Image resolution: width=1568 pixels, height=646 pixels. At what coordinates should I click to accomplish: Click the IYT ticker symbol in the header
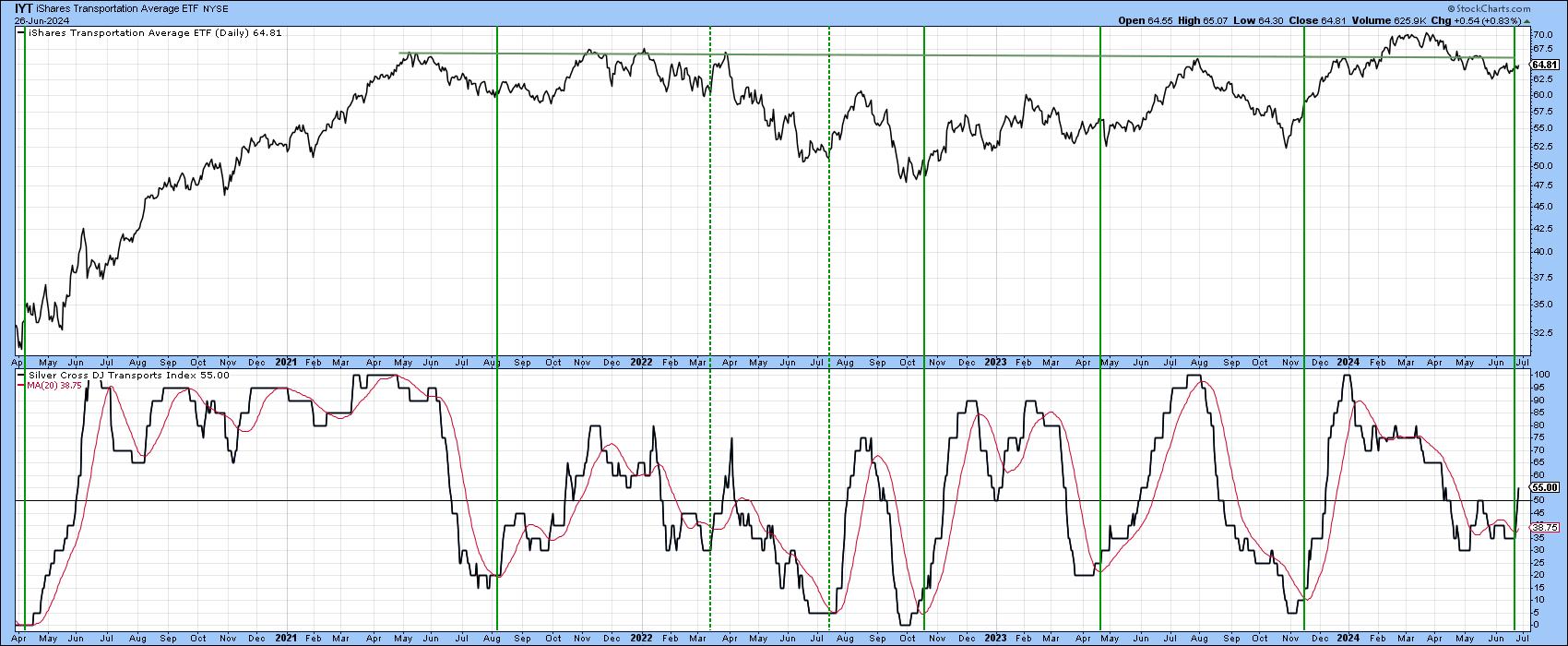(25, 7)
